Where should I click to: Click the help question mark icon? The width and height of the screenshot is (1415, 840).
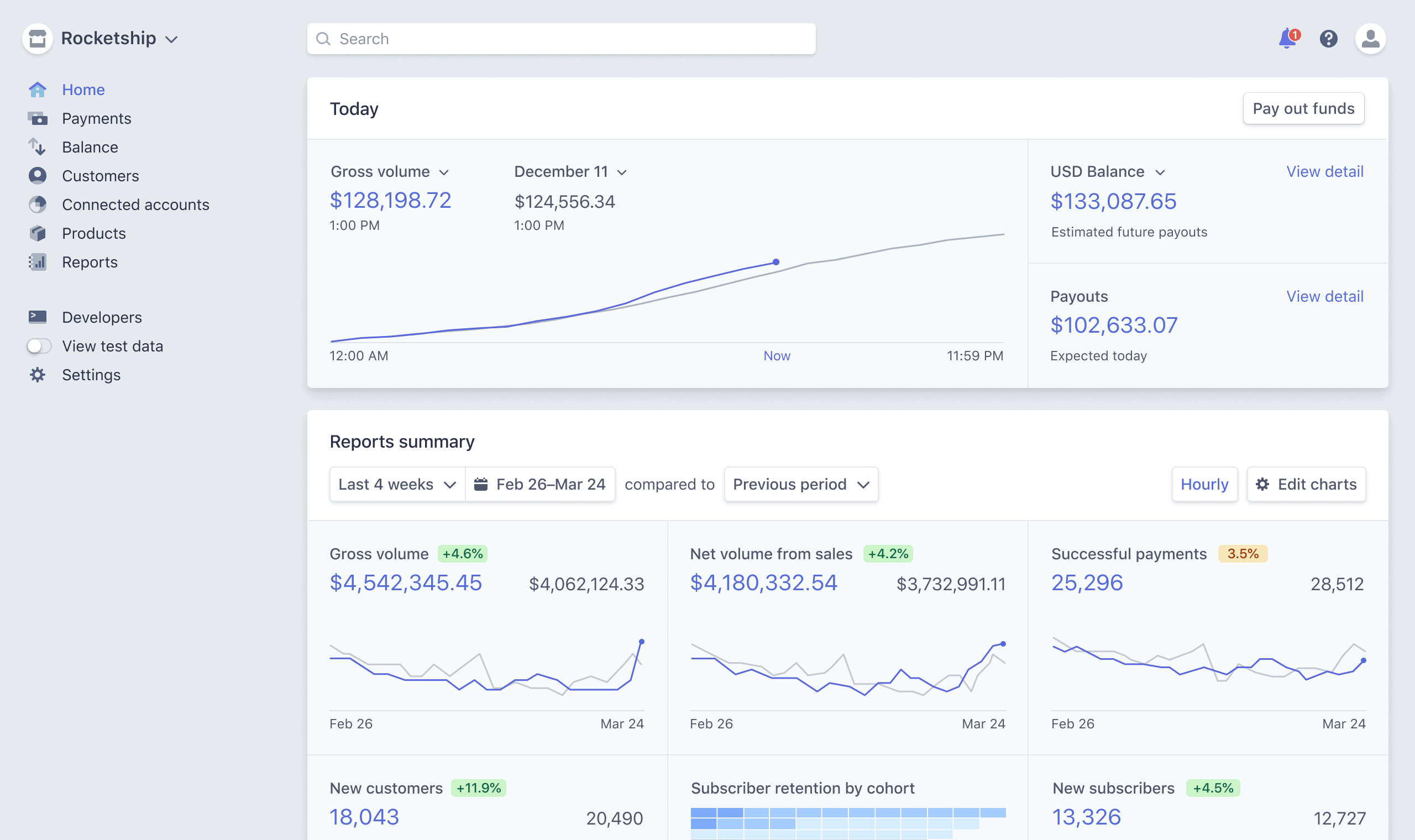pos(1328,38)
